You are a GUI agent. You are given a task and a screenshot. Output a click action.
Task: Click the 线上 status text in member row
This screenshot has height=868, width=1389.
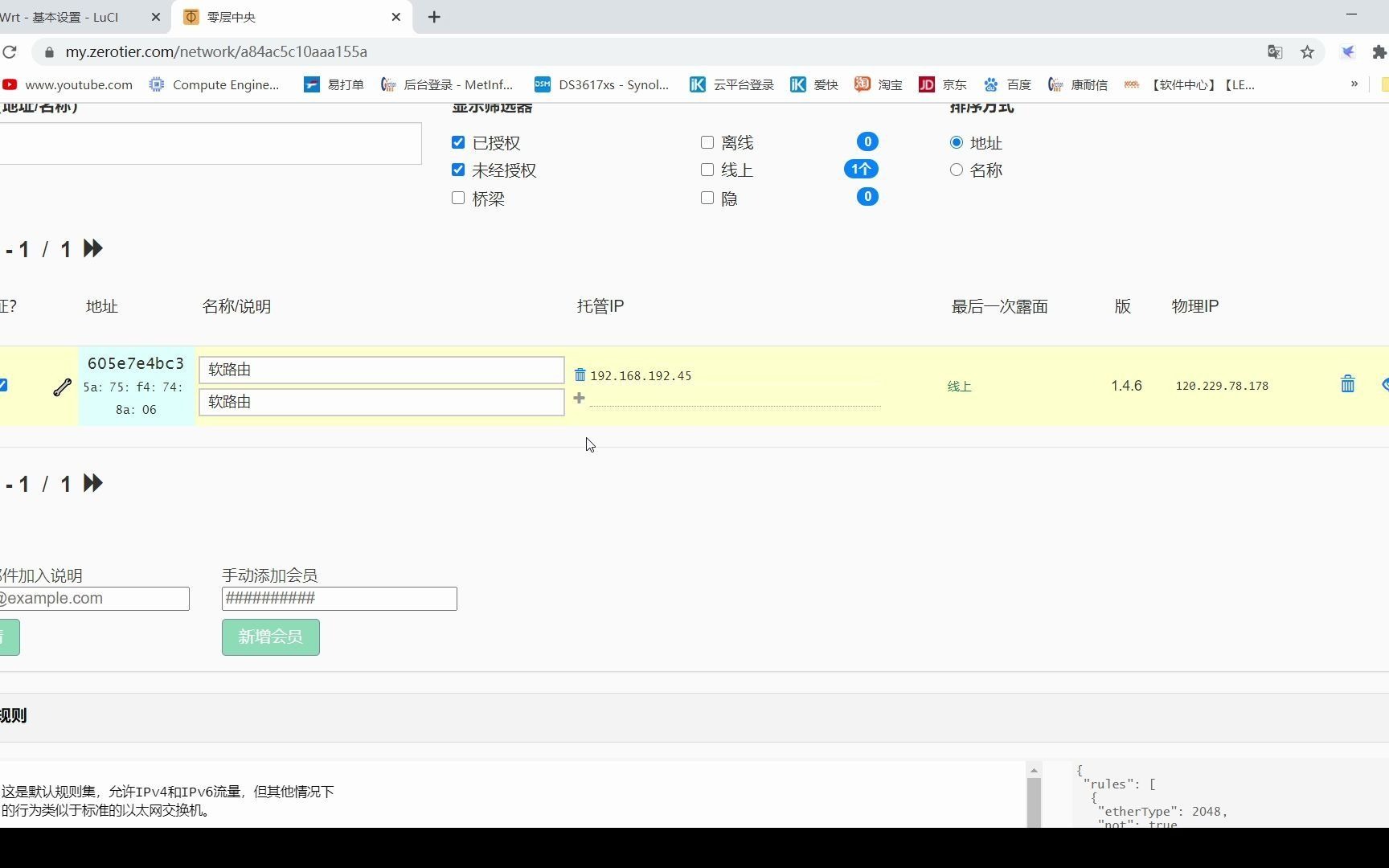pyautogui.click(x=960, y=387)
